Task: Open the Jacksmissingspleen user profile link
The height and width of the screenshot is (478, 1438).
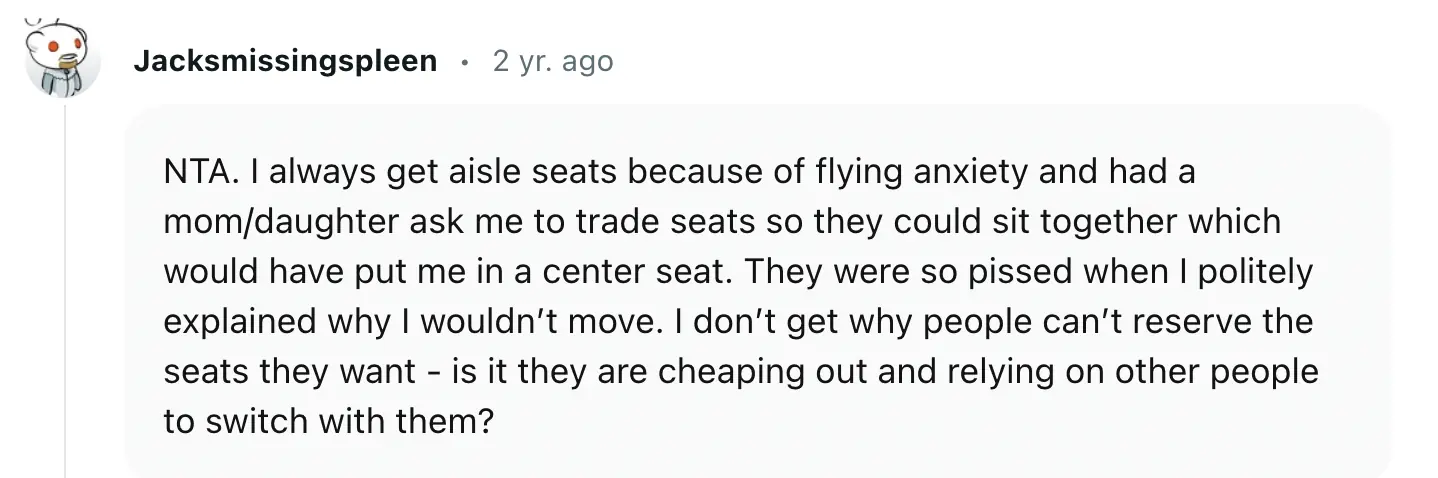Action: [285, 61]
